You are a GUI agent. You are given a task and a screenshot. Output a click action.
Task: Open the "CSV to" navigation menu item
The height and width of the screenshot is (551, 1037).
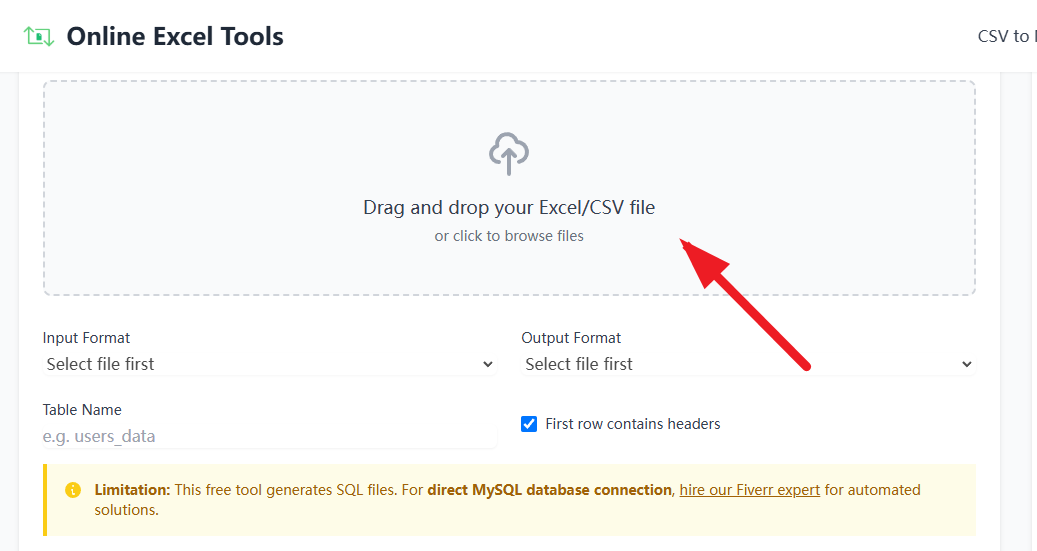(1005, 36)
